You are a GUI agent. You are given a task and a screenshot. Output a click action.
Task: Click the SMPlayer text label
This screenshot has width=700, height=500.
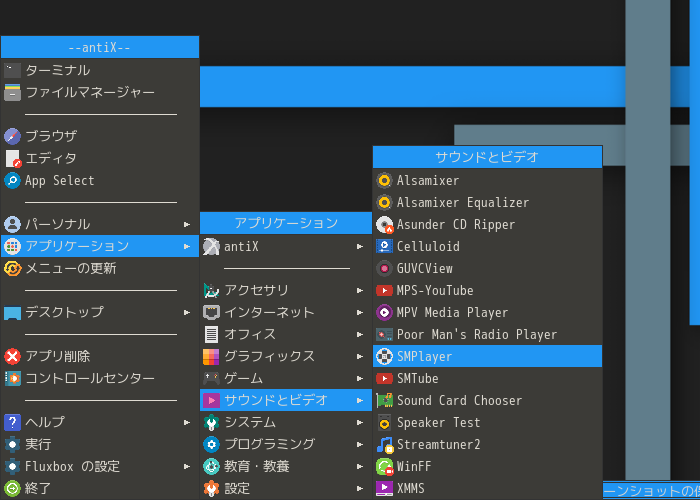[x=425, y=356]
